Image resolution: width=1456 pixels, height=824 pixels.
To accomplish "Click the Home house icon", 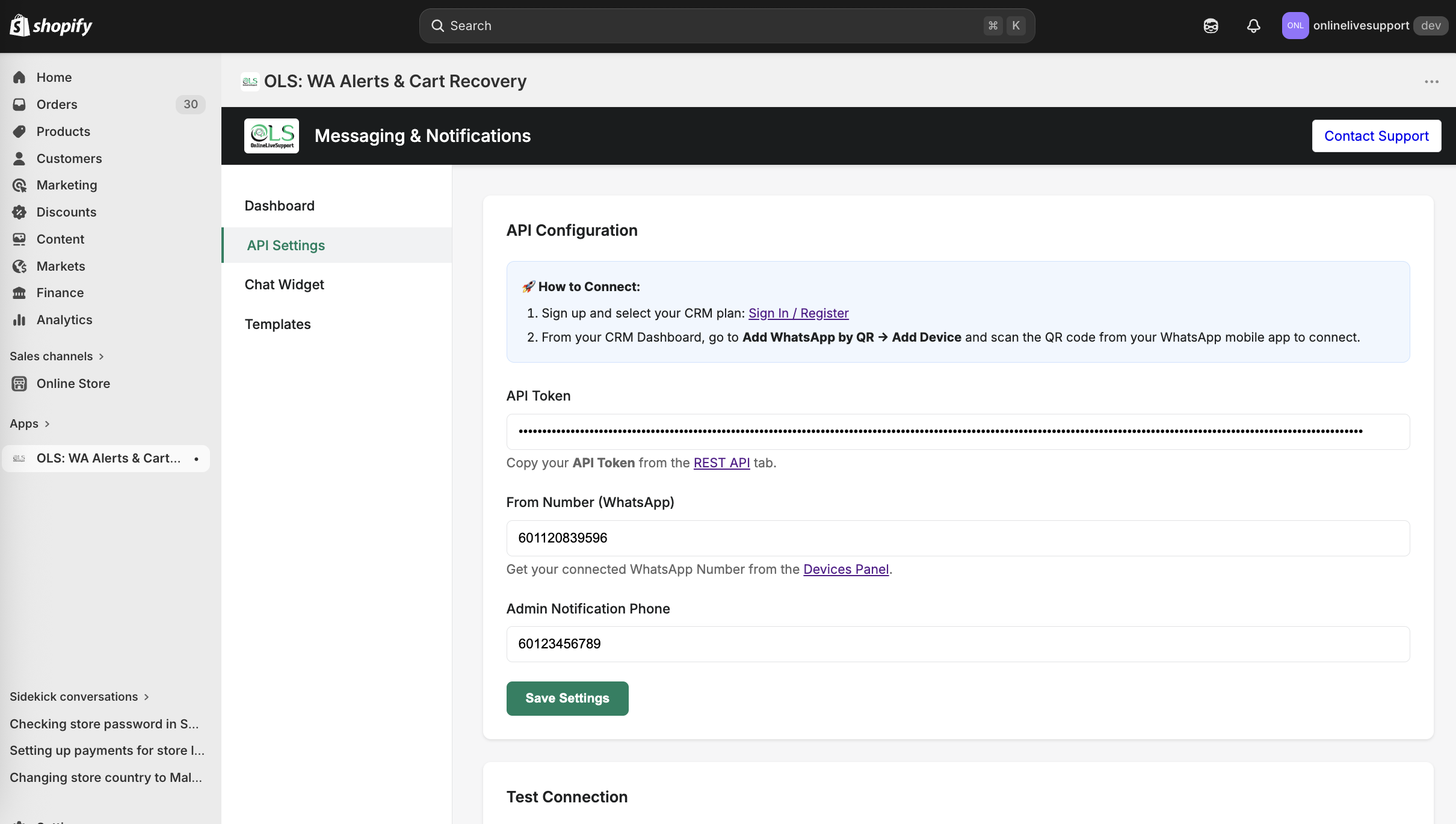I will coord(19,78).
